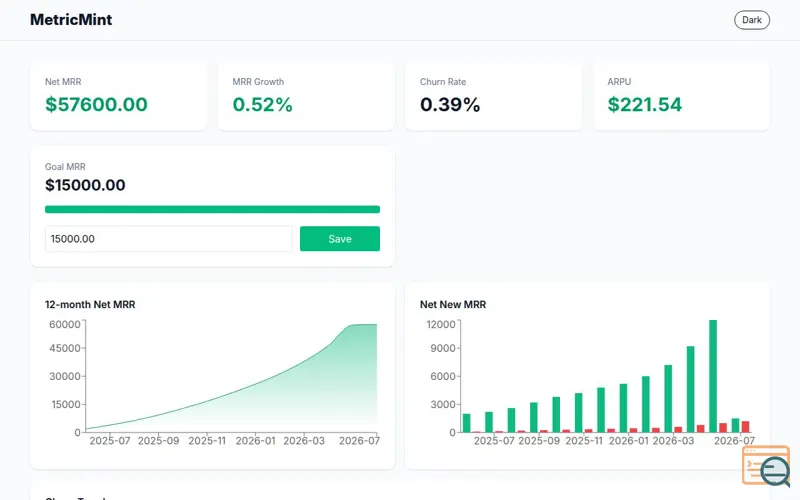The height and width of the screenshot is (500, 800).
Task: Select the Churn Rate value 0.39%
Action: coord(450,105)
